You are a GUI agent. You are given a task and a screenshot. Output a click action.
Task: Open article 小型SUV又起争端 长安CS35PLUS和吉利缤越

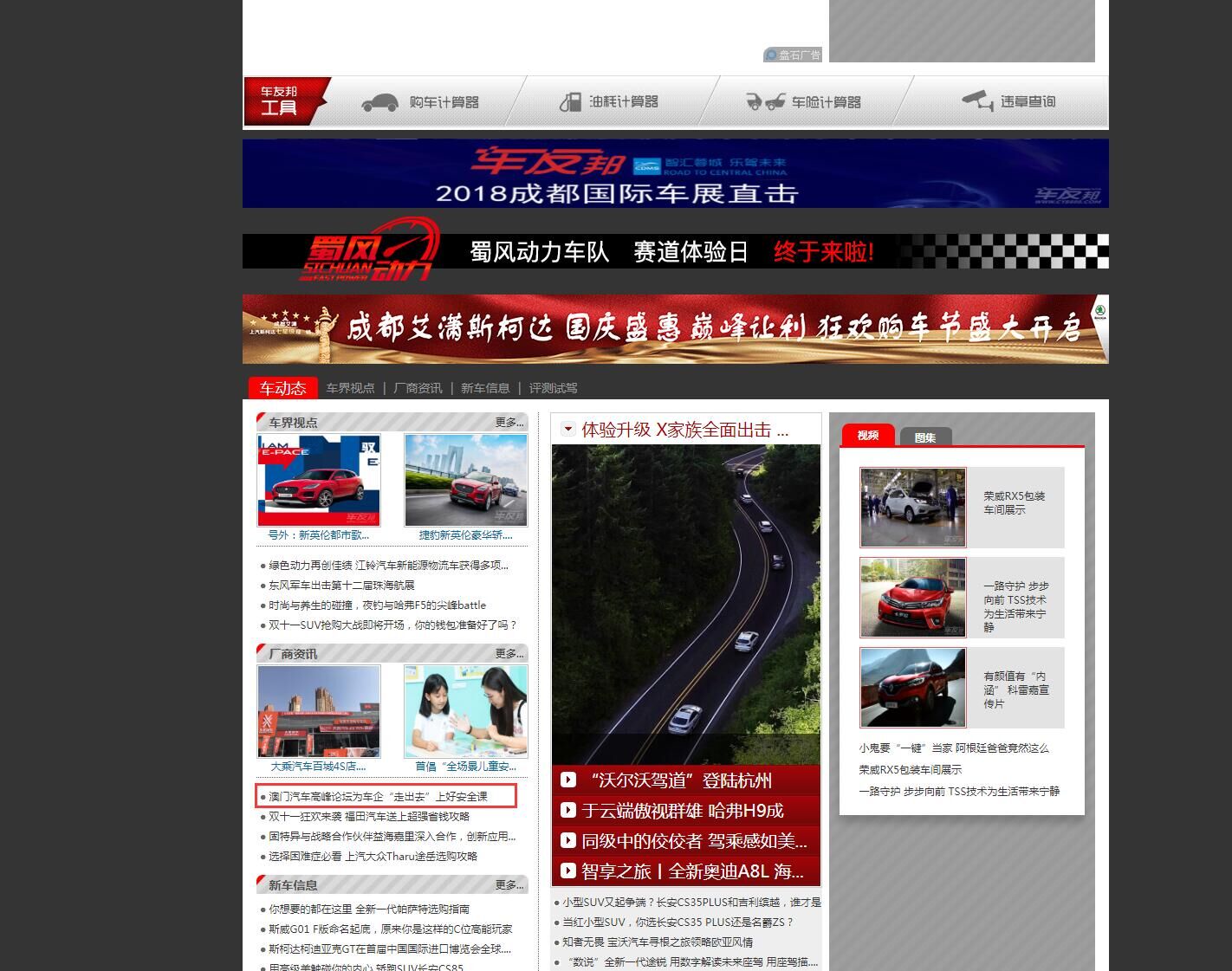pyautogui.click(x=691, y=903)
